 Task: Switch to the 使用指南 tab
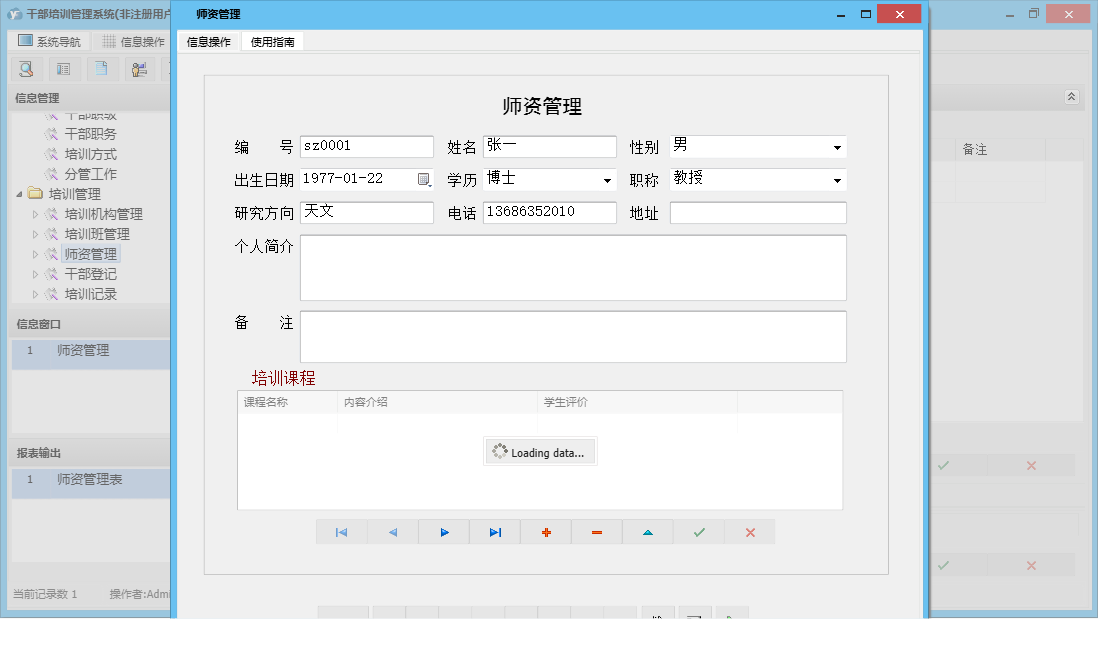click(x=272, y=42)
